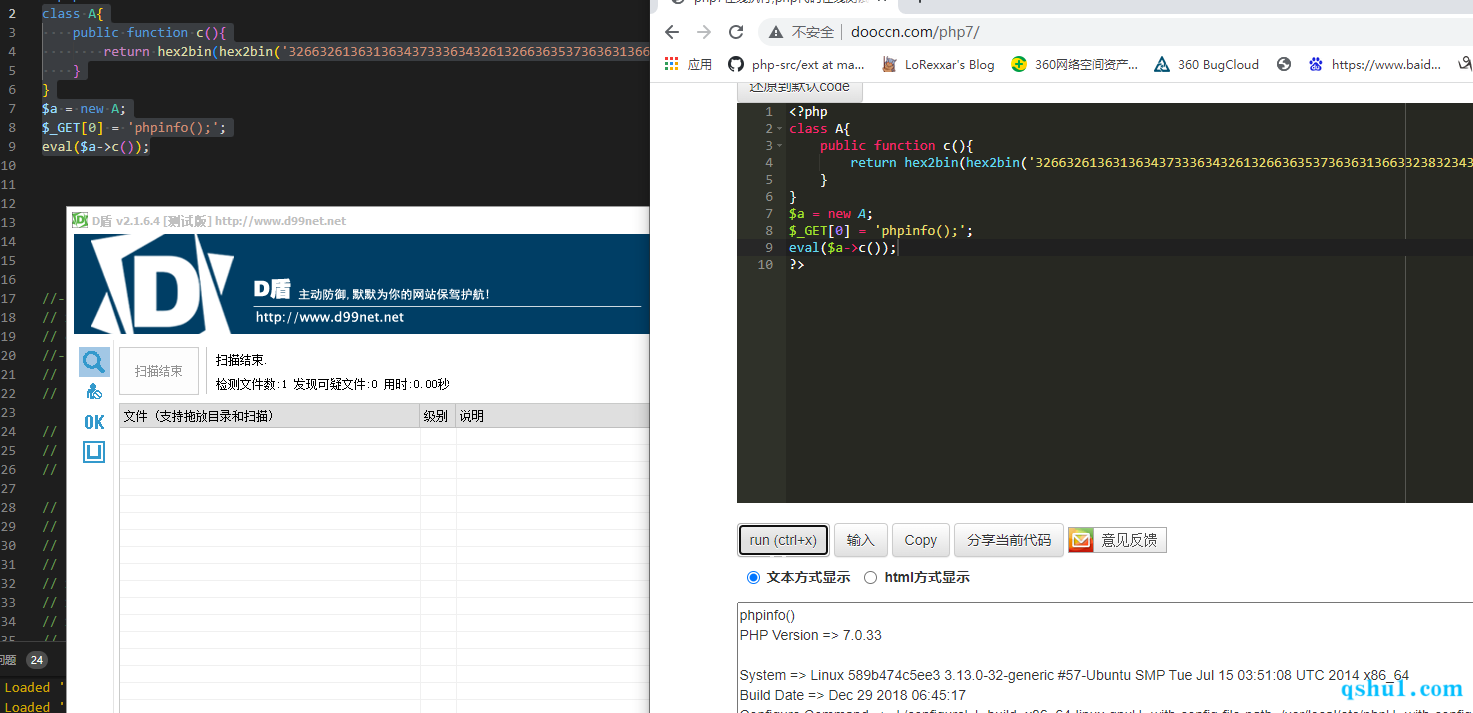The image size is (1473, 713).
Task: Click the 还原到默认code button
Action: point(799,88)
